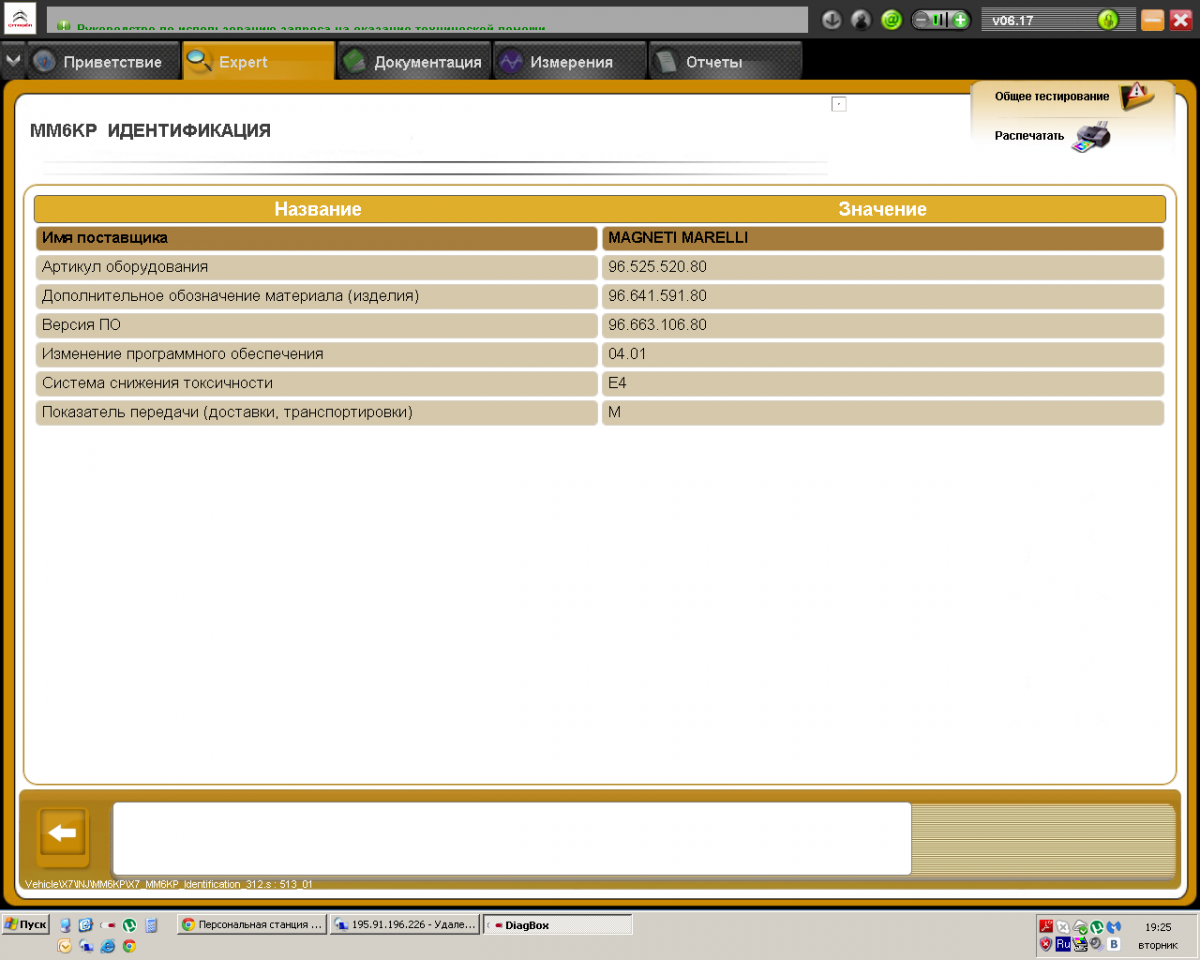
Task: Launch Internet Explorer from quick launch
Action: pyautogui.click(x=107, y=946)
